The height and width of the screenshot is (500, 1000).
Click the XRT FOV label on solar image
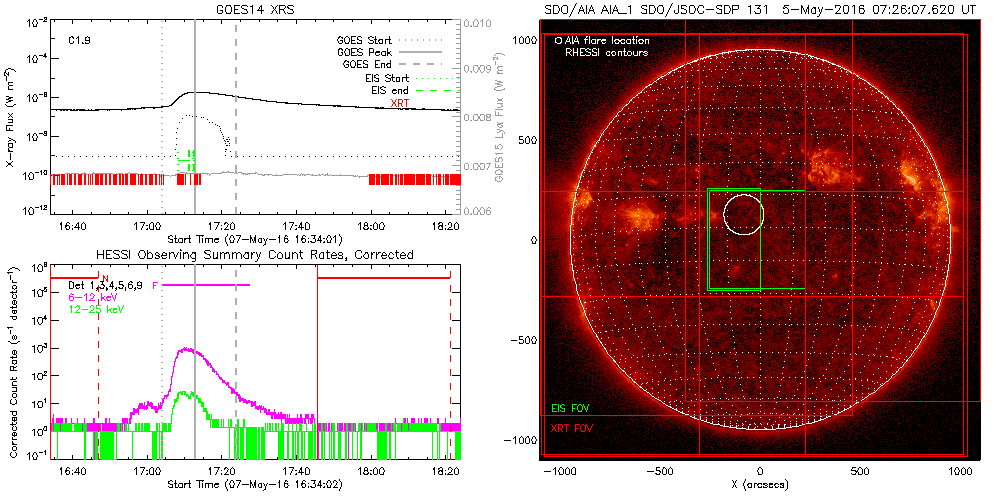click(570, 427)
